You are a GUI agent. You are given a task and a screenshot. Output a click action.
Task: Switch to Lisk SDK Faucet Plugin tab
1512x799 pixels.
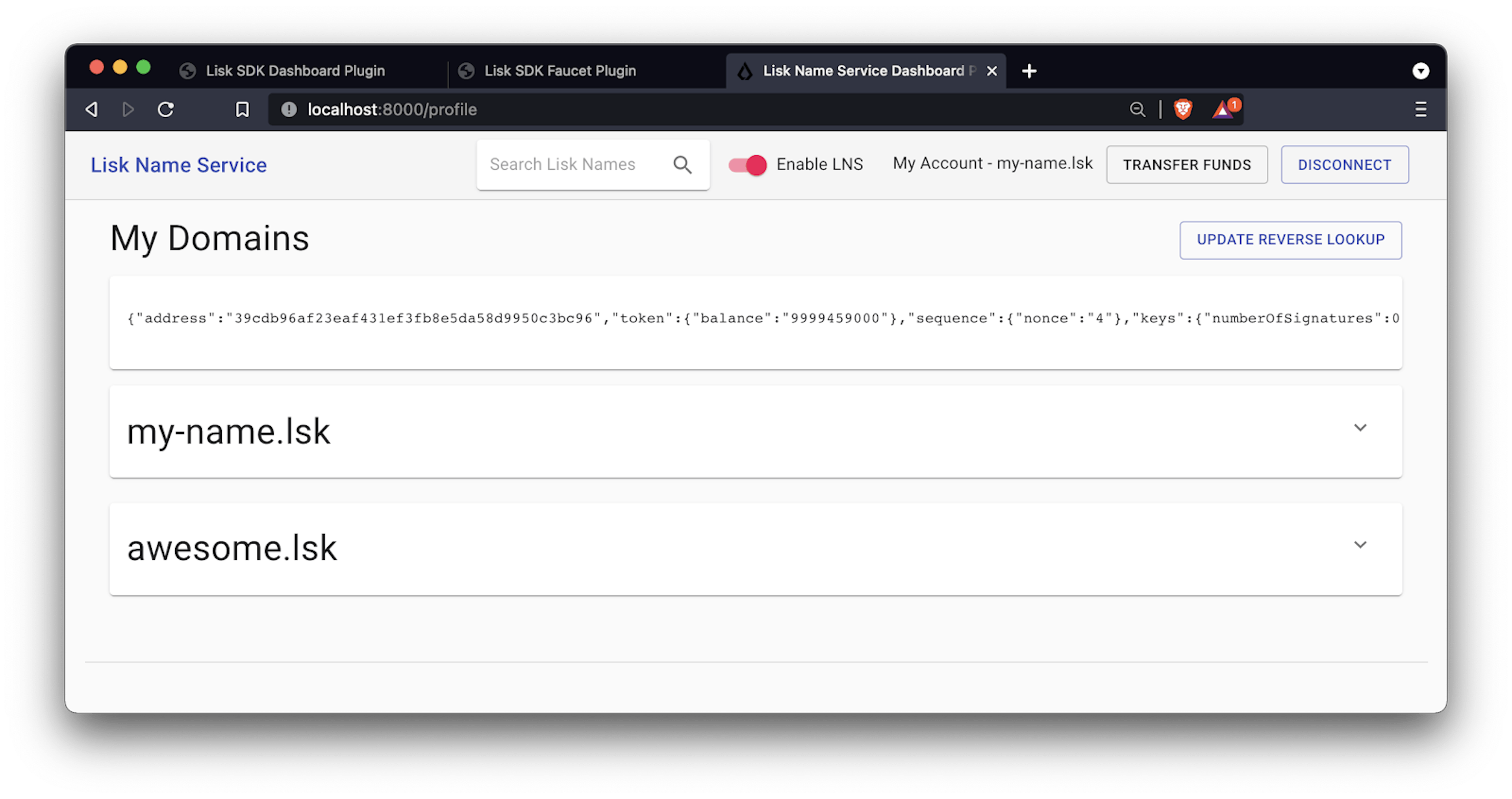(560, 71)
